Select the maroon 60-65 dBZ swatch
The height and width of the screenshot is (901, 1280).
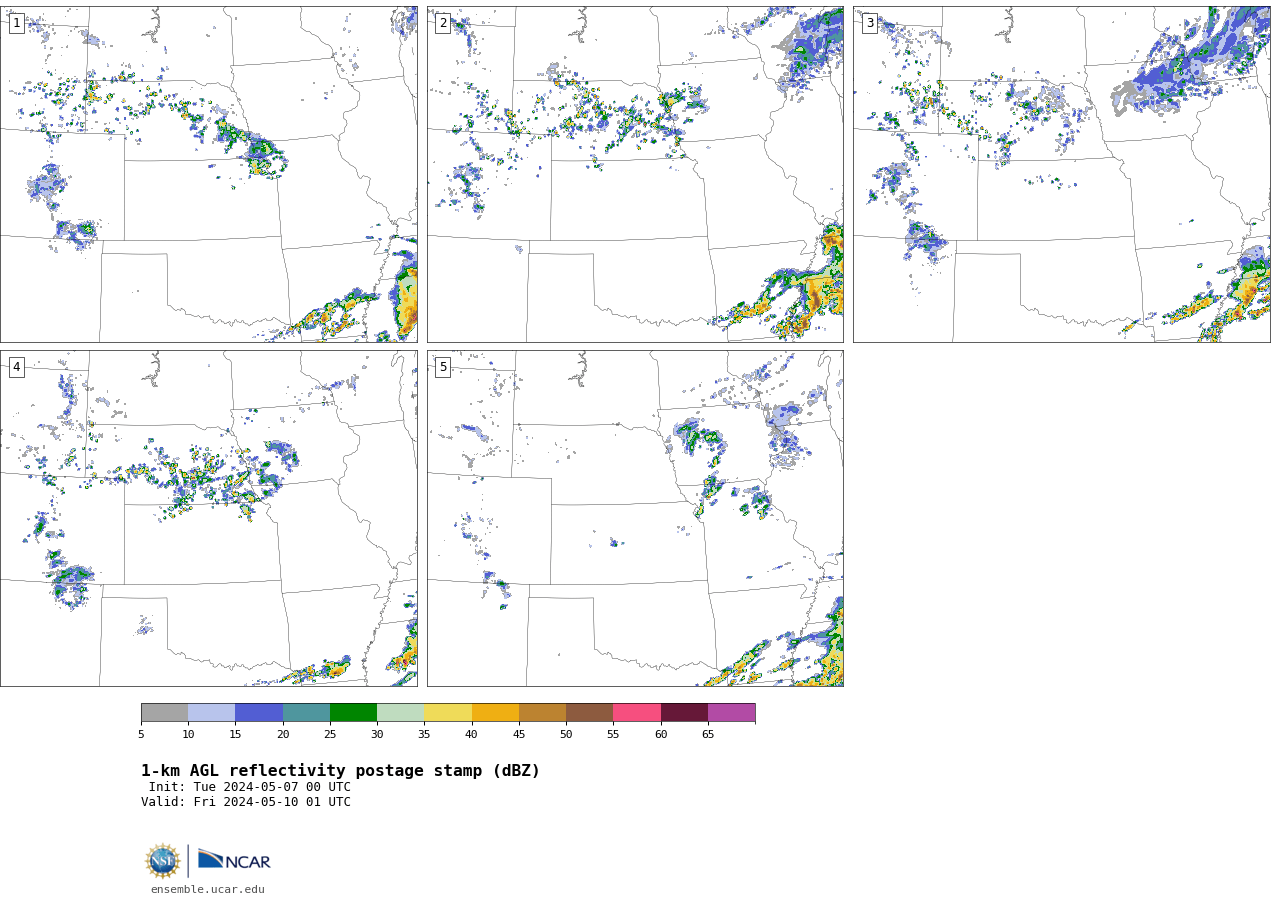684,713
